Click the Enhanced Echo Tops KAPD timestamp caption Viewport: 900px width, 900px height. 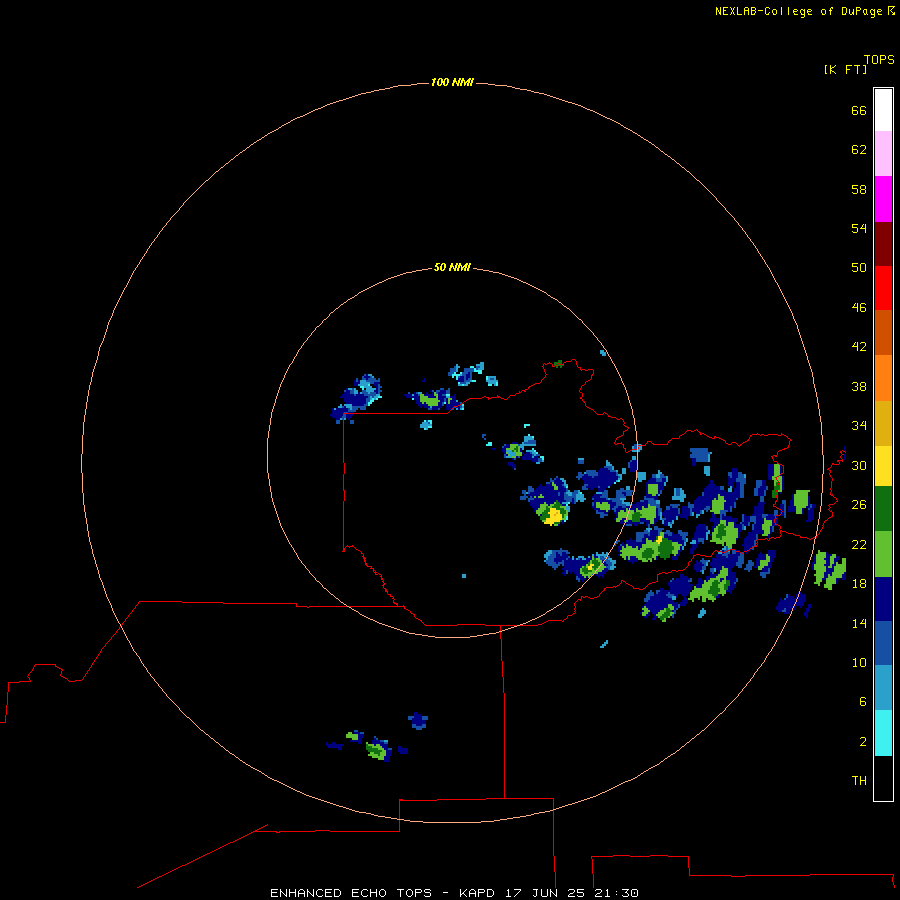[454, 893]
